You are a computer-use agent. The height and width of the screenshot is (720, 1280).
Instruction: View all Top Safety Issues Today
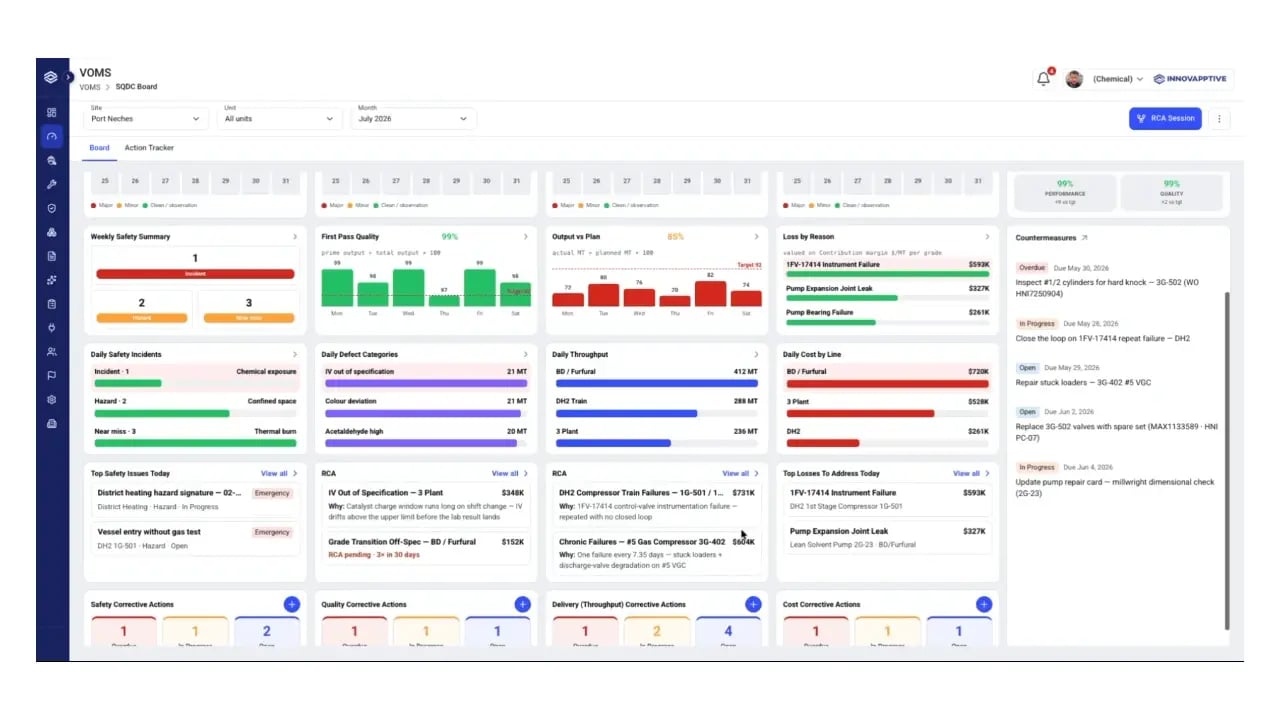coord(279,474)
